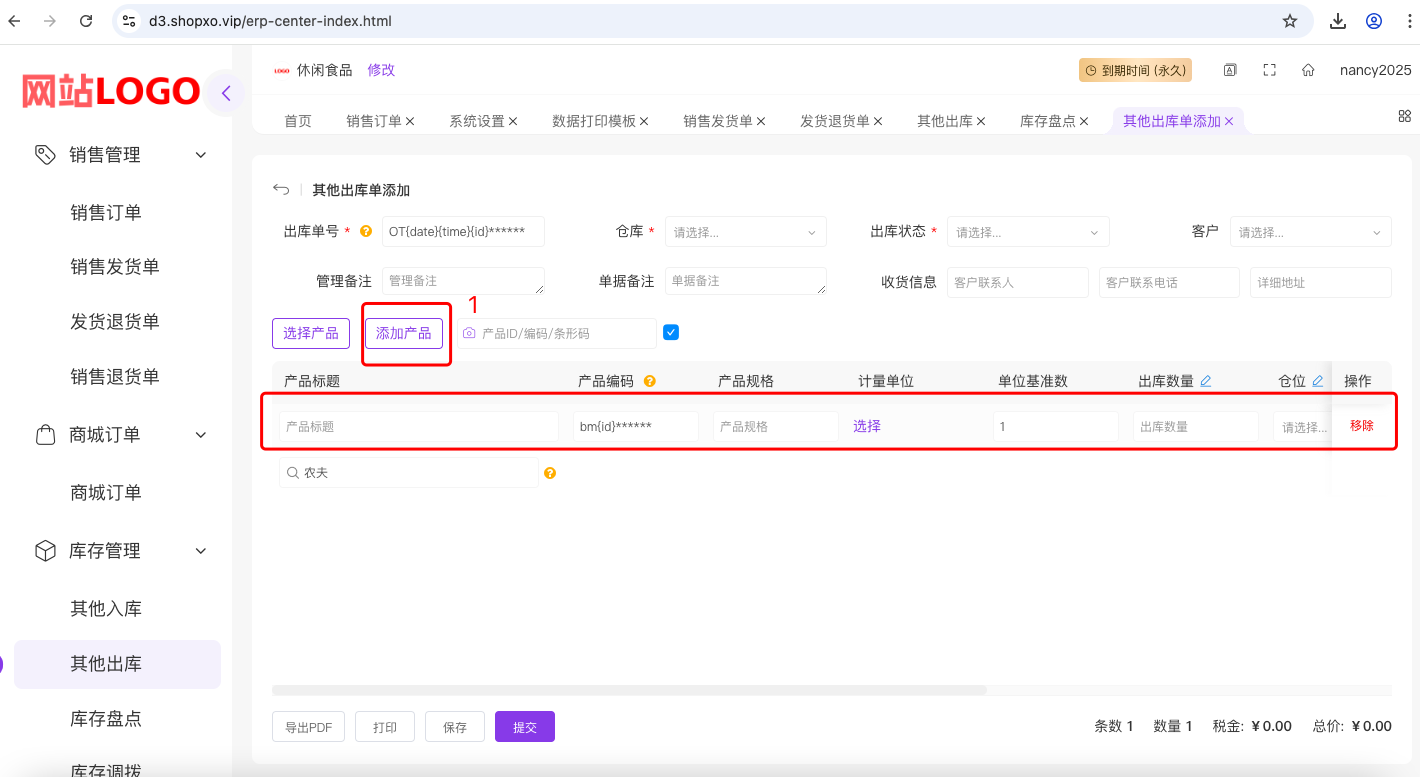The height and width of the screenshot is (777, 1420).
Task: Open the 客户 dropdown
Action: pos(1311,232)
